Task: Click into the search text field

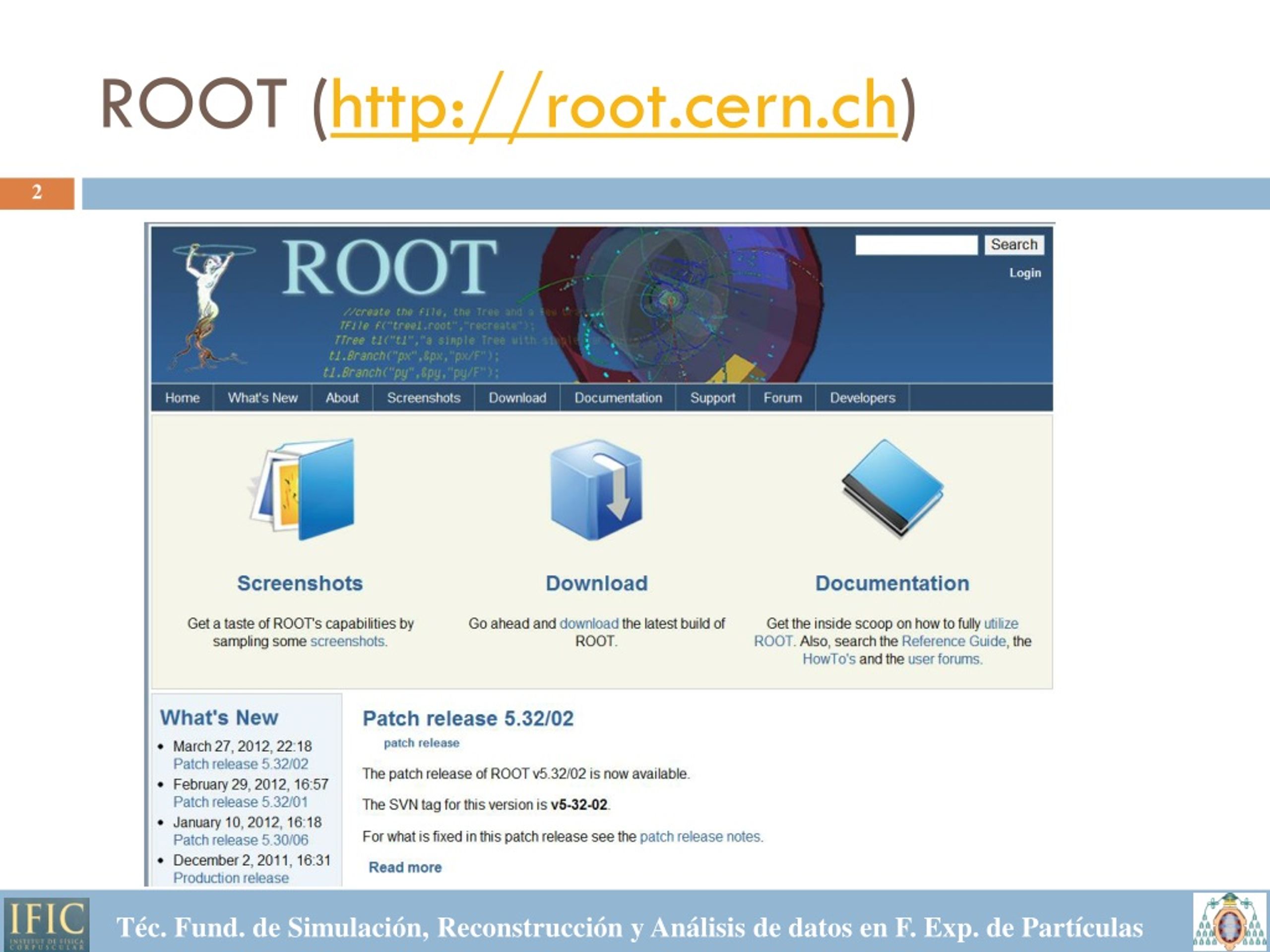Action: pos(916,245)
